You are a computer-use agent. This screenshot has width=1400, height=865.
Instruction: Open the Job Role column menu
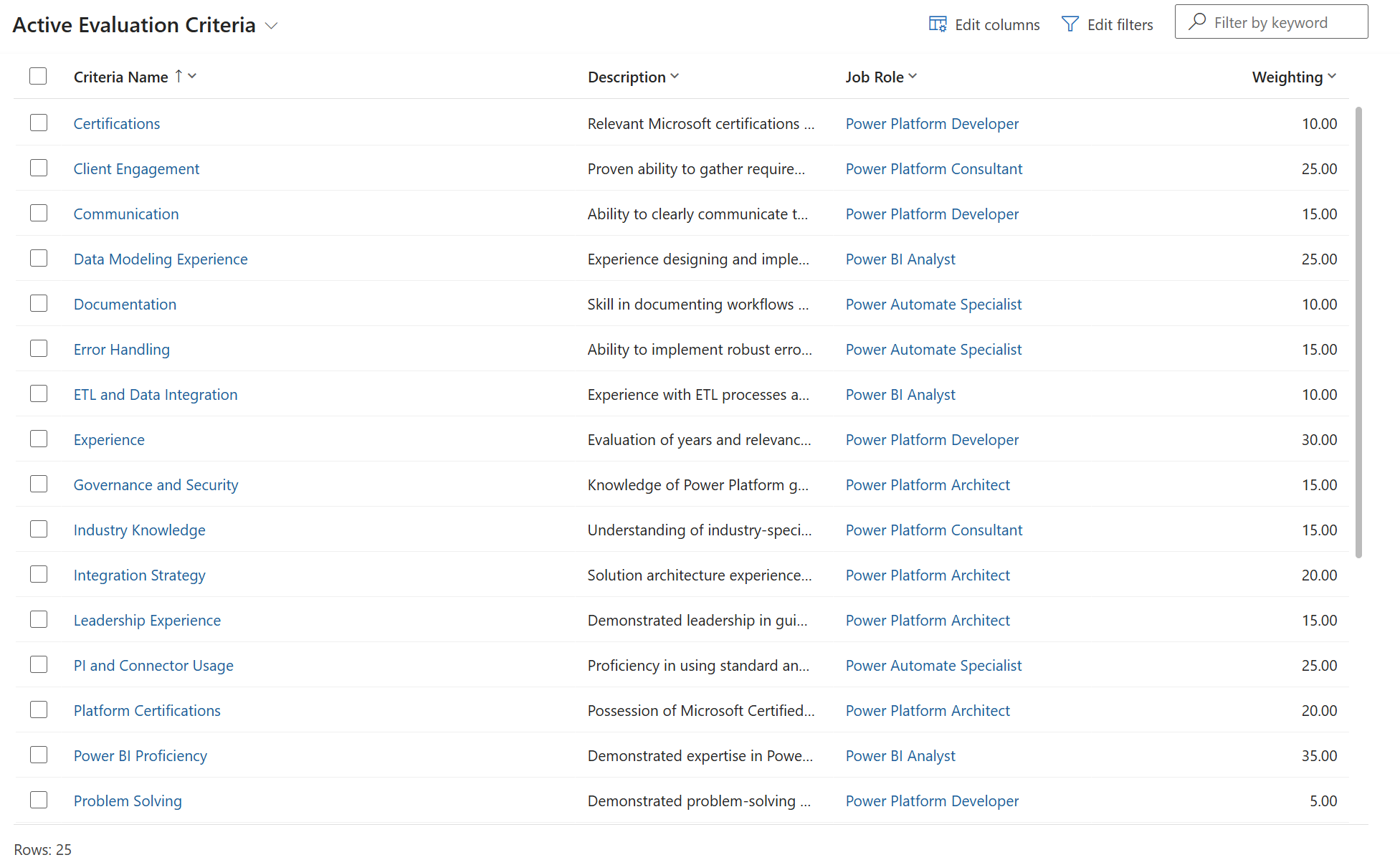coord(913,76)
